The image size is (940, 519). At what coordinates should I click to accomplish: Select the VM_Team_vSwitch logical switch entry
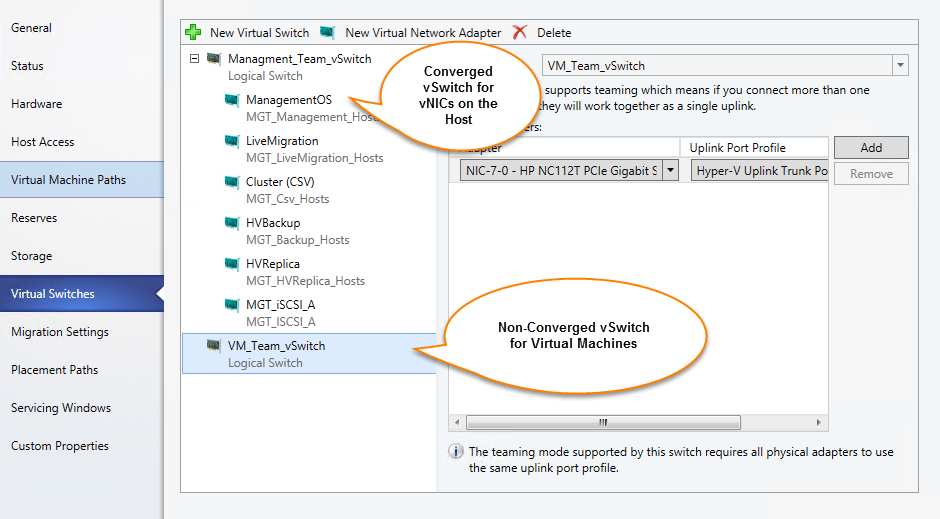[309, 354]
